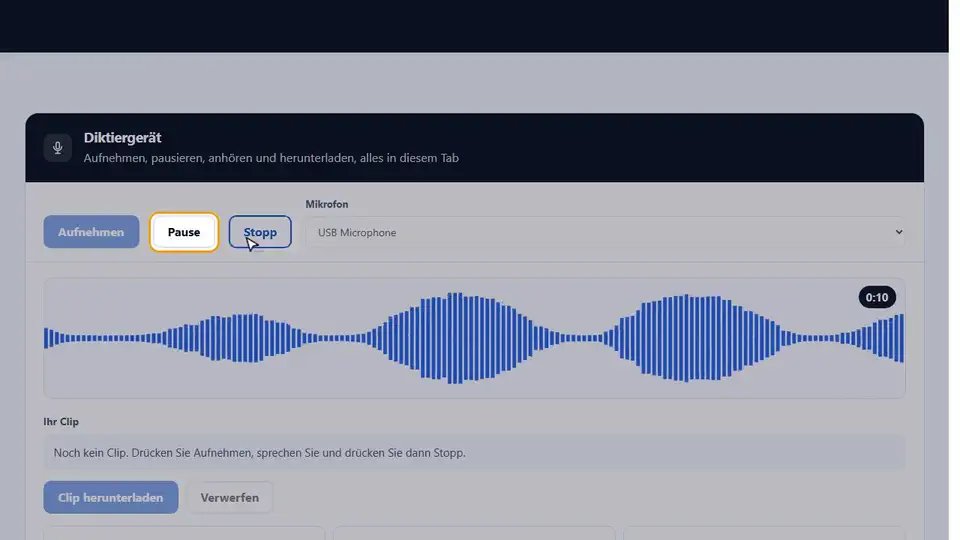Click the microphone icon beside Diktiergerät
The width and height of the screenshot is (960, 540).
[58, 148]
